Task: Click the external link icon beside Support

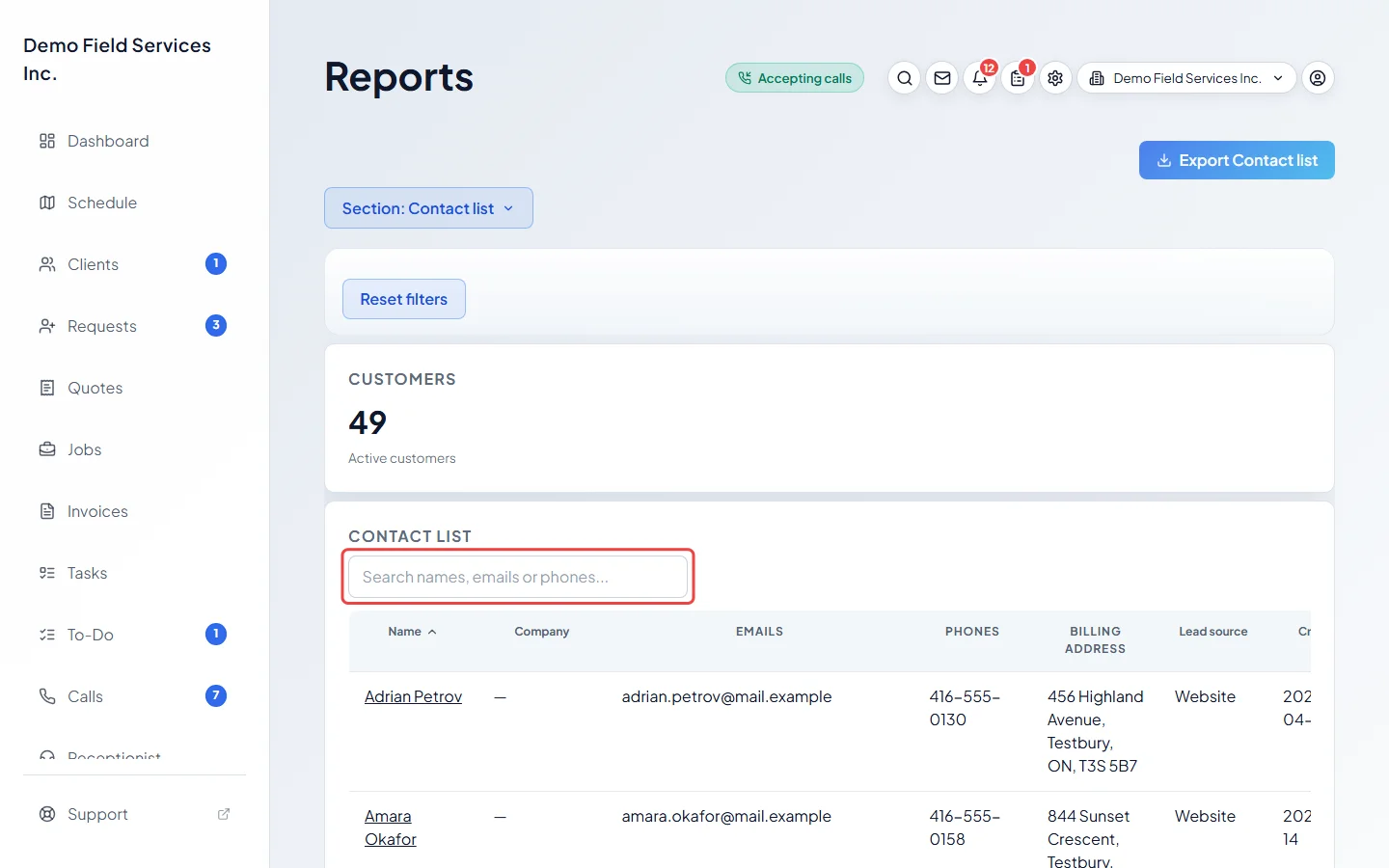Action: [x=224, y=814]
